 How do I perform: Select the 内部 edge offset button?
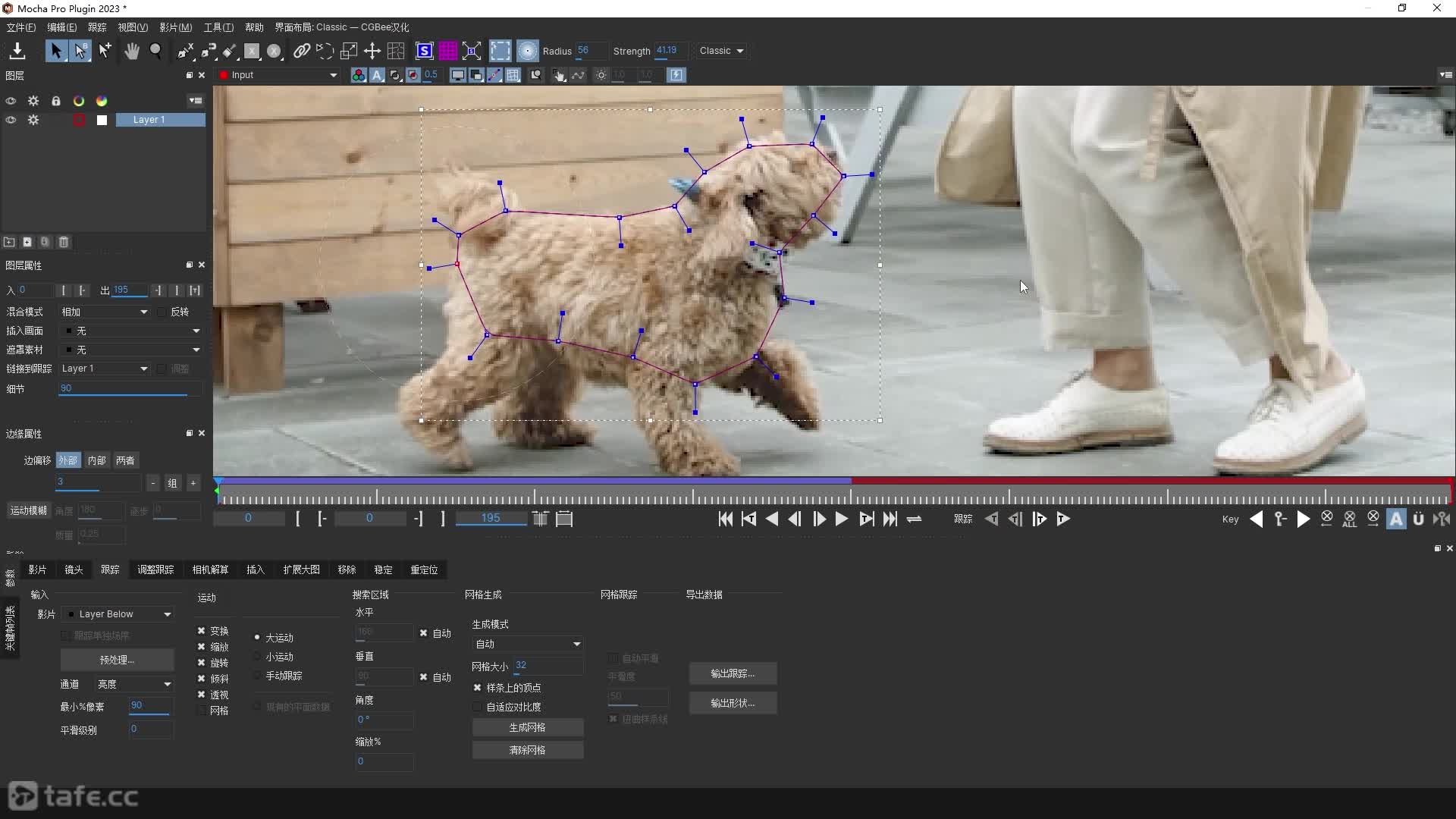tap(96, 460)
